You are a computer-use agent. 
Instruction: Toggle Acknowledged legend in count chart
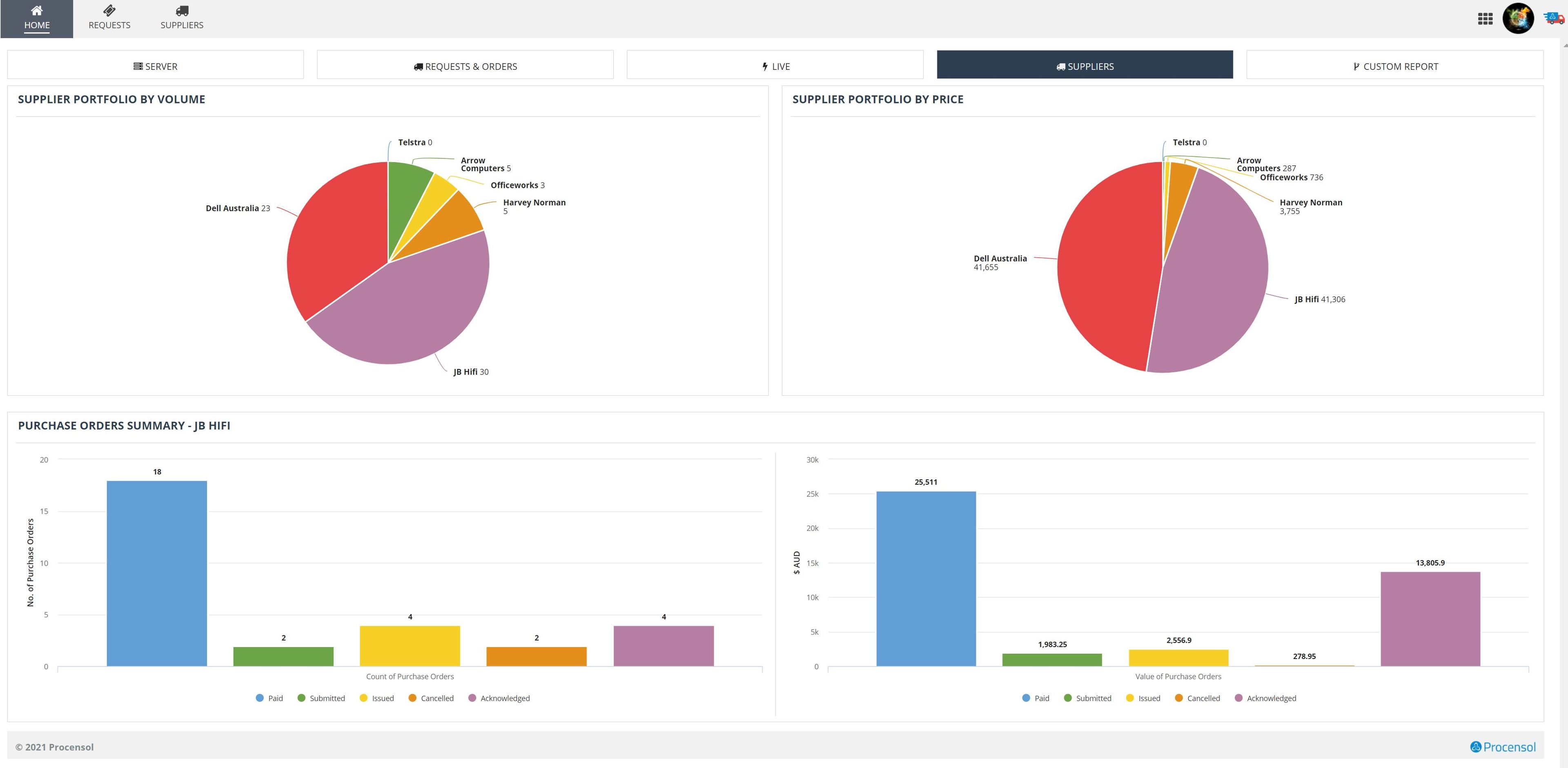[499, 698]
